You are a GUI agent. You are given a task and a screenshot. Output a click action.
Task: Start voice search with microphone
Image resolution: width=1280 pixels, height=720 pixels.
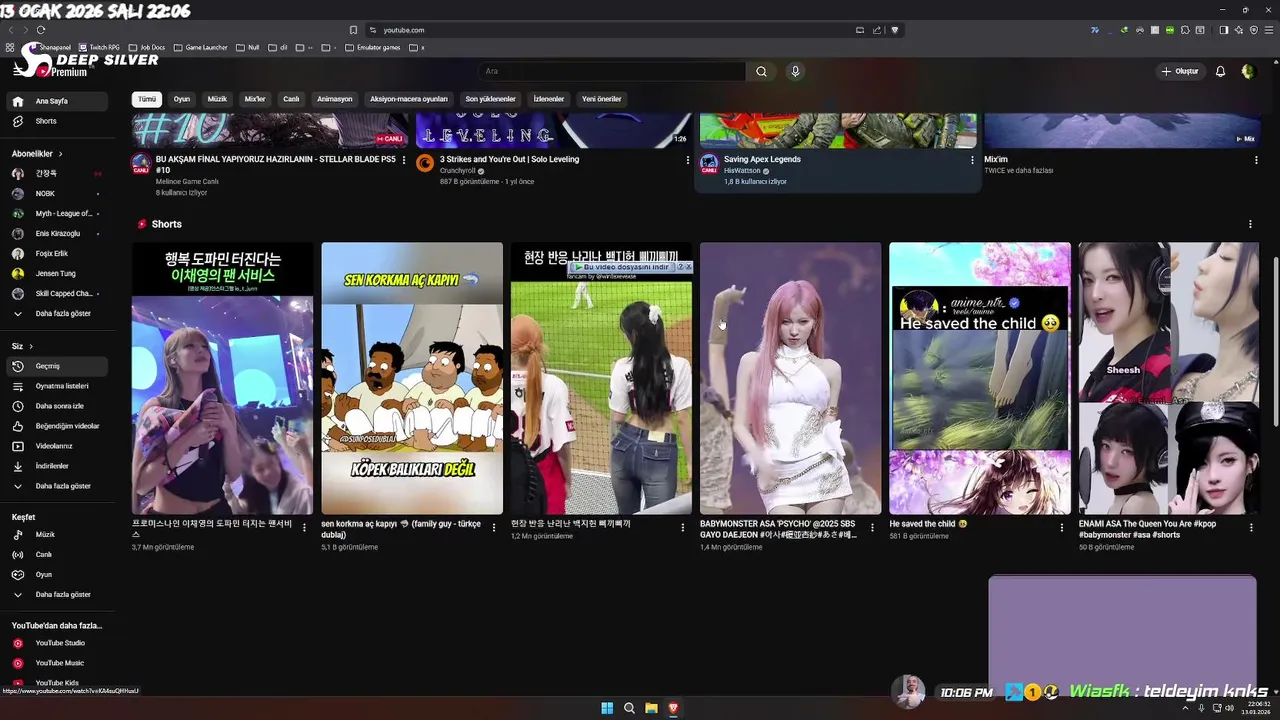pyautogui.click(x=795, y=71)
